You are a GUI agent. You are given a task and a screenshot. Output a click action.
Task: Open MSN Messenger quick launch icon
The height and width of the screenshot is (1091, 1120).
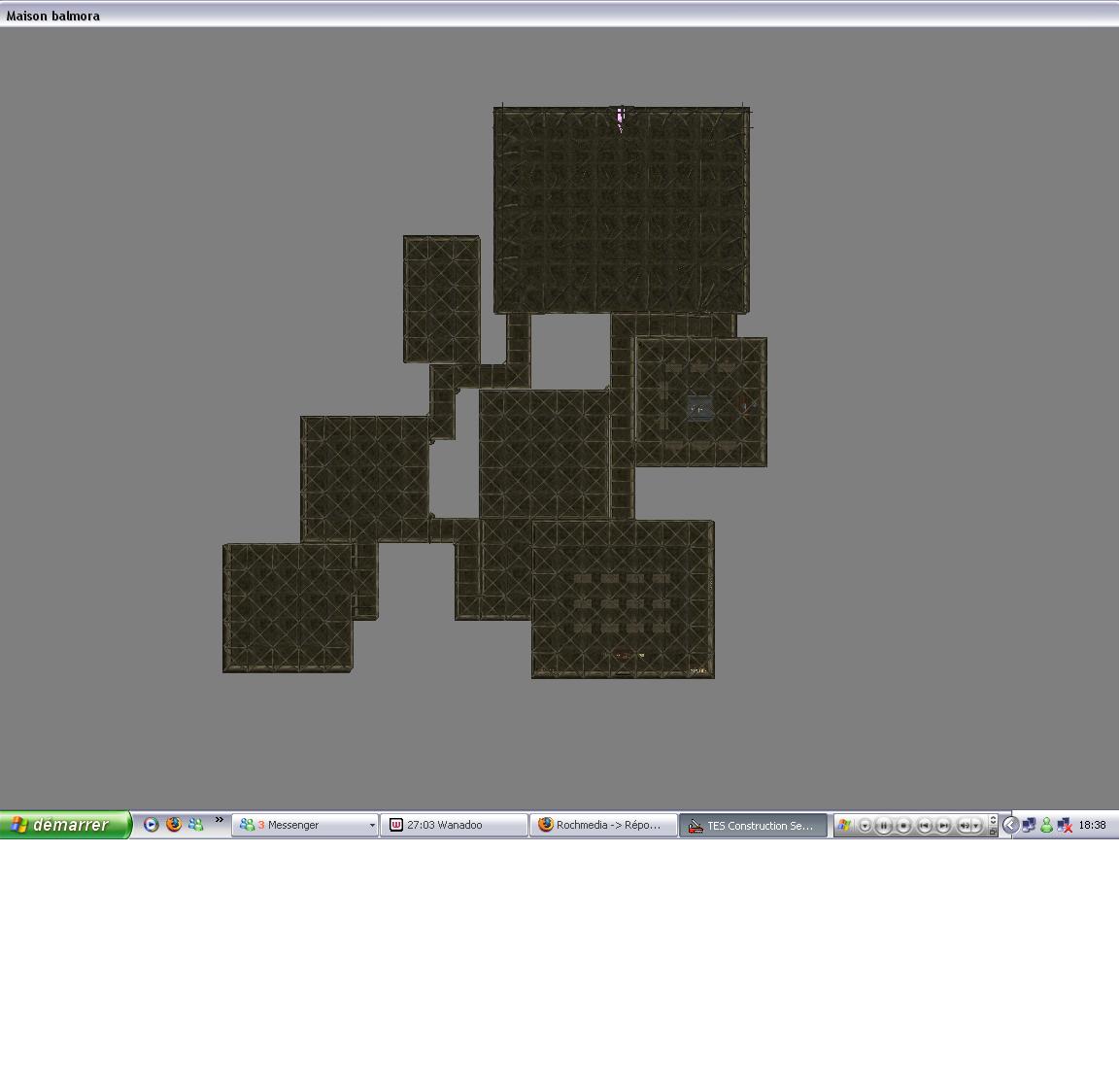tap(196, 825)
